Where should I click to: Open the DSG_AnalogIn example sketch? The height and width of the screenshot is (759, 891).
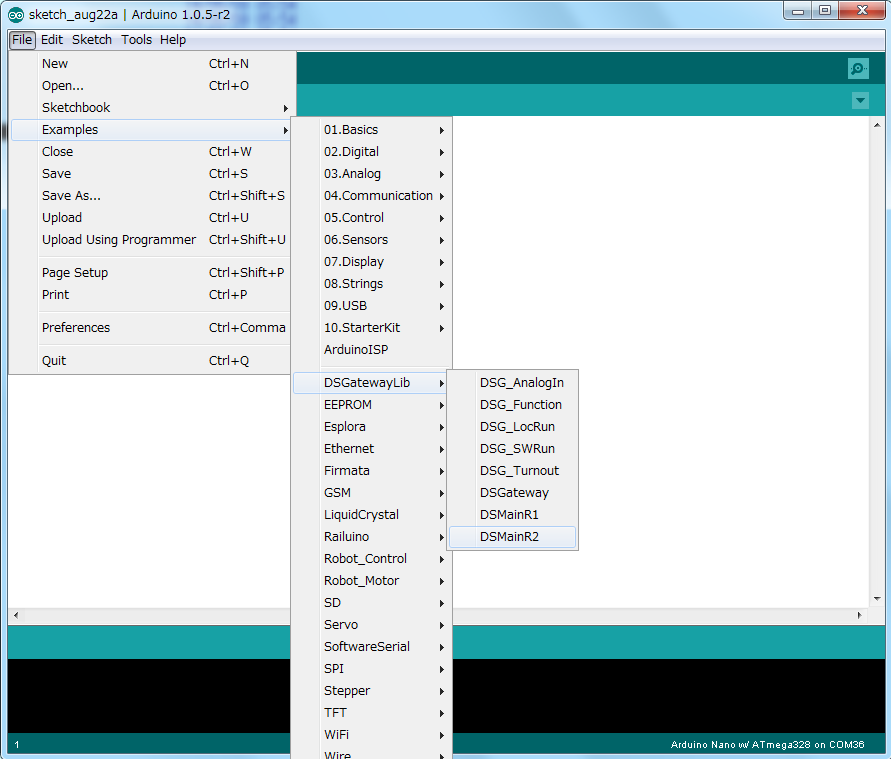pos(513,383)
